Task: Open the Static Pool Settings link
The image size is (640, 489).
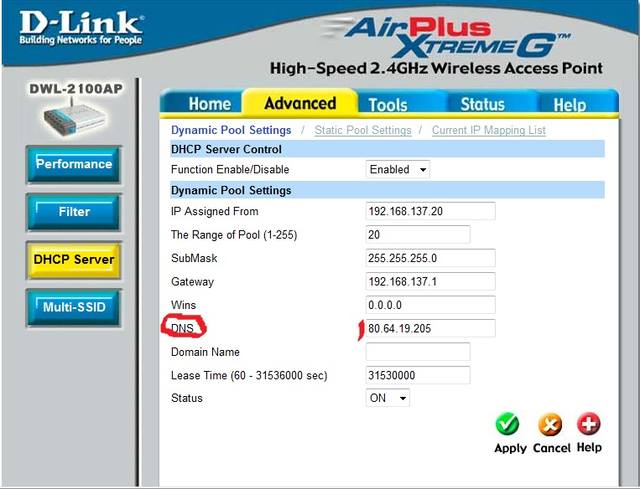Action: (x=363, y=130)
